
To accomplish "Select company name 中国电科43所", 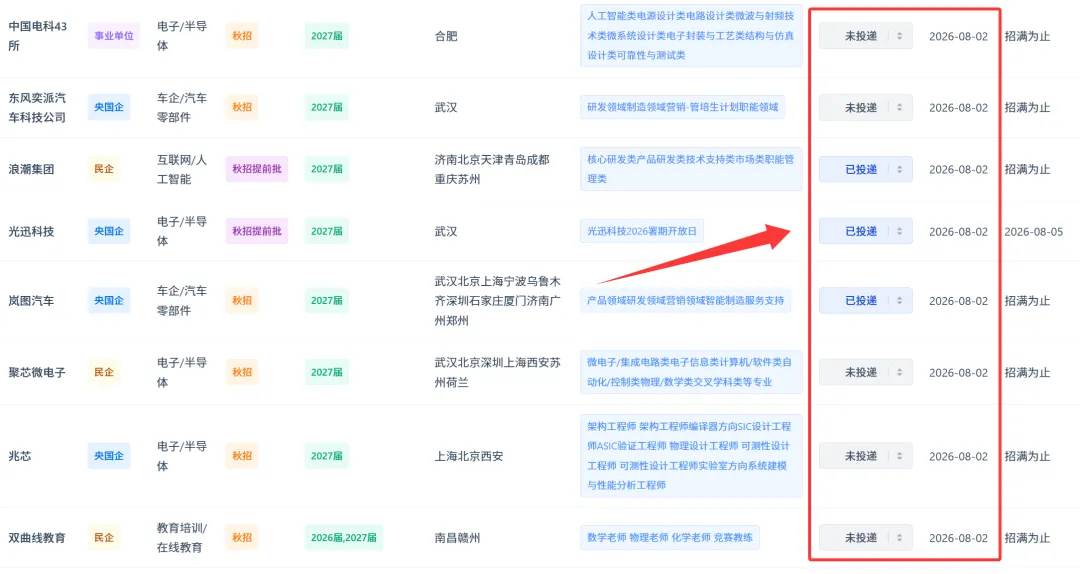I will (x=38, y=36).
